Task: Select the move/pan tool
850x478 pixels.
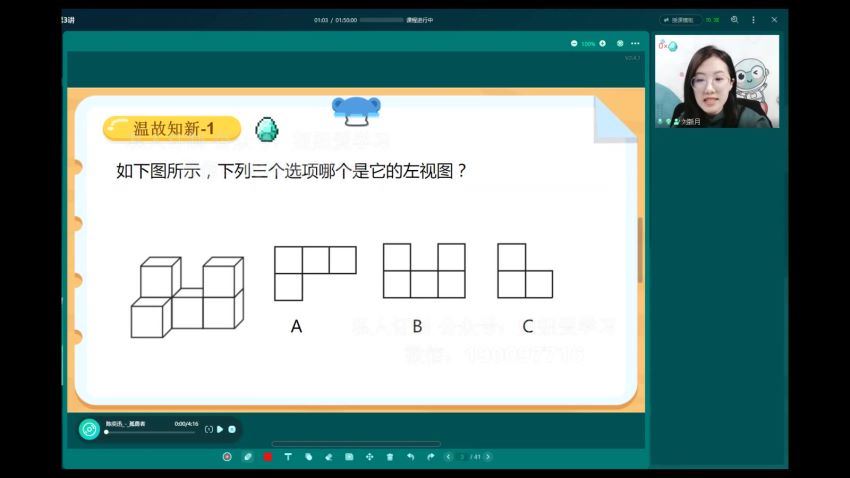Action: tap(370, 457)
